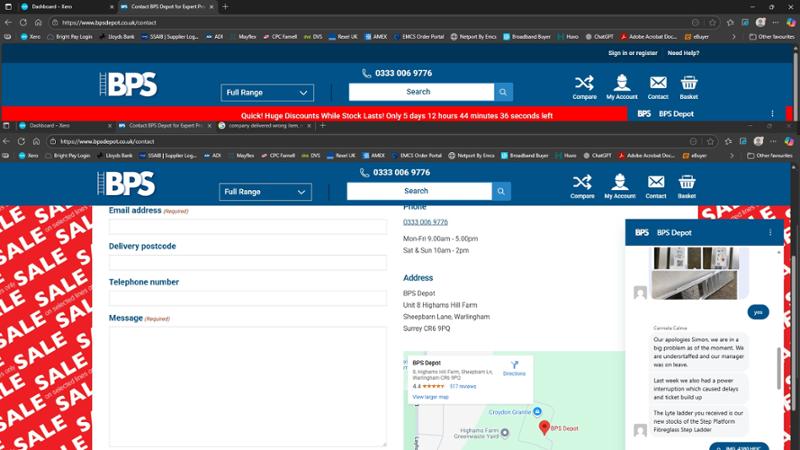Open the Tab actions menu in three-tab window

pyautogui.click(x=6, y=126)
